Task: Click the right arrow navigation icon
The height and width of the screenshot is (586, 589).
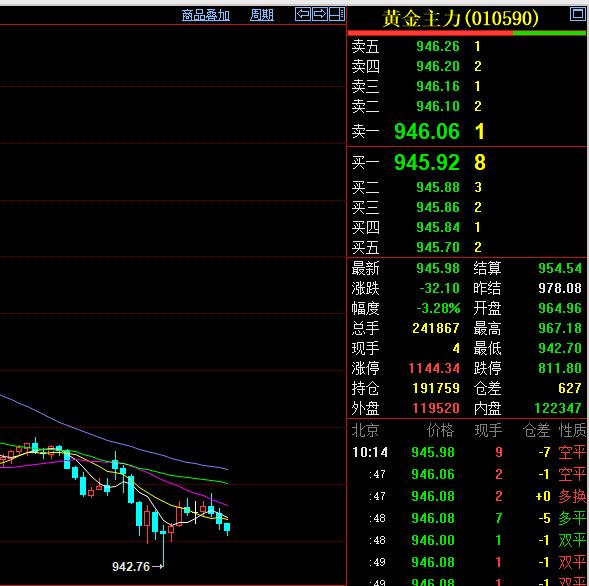Action: (320, 14)
